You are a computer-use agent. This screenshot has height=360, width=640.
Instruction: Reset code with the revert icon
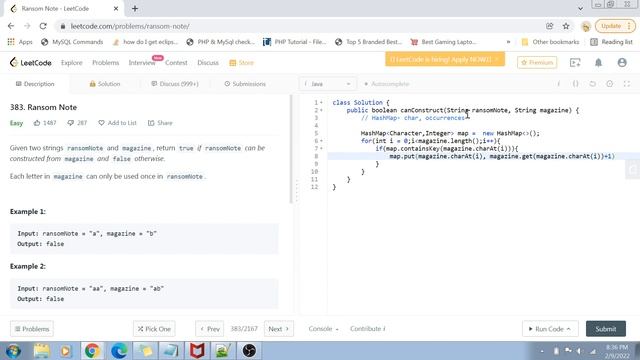[x=592, y=84]
